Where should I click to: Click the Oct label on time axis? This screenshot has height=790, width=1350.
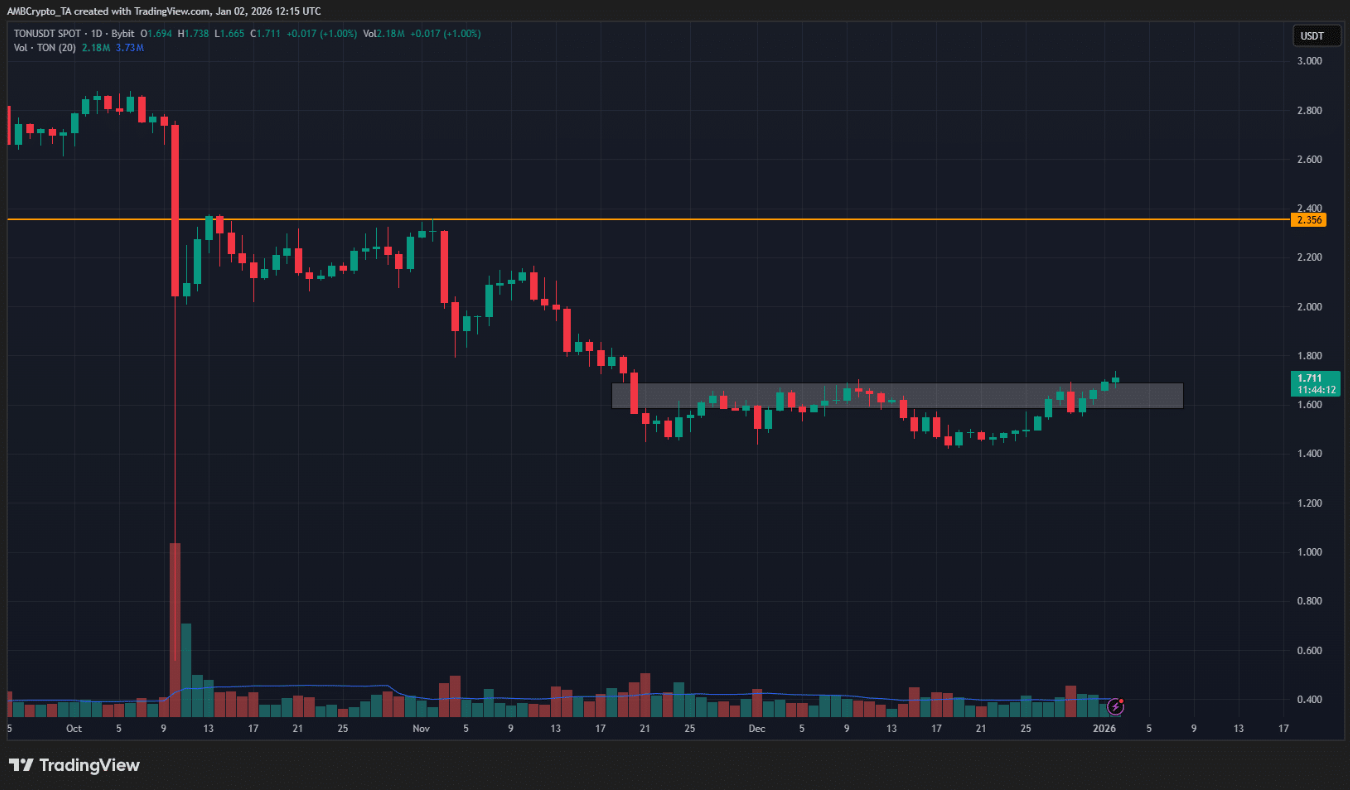coord(73,729)
